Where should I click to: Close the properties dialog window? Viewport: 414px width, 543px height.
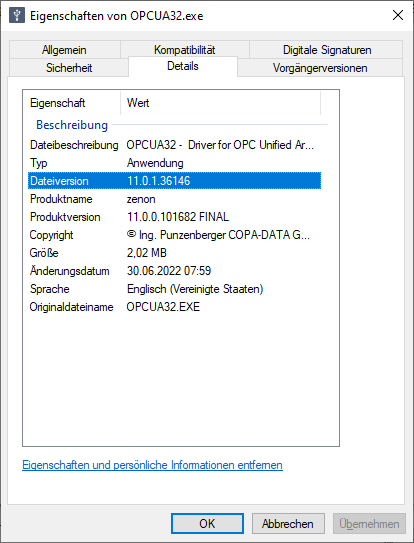pos(397,15)
